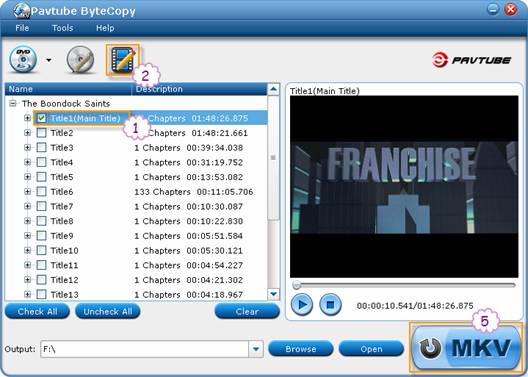Image resolution: width=528 pixels, height=377 pixels.
Task: Check the Title9 checkbox
Action: [x=41, y=236]
